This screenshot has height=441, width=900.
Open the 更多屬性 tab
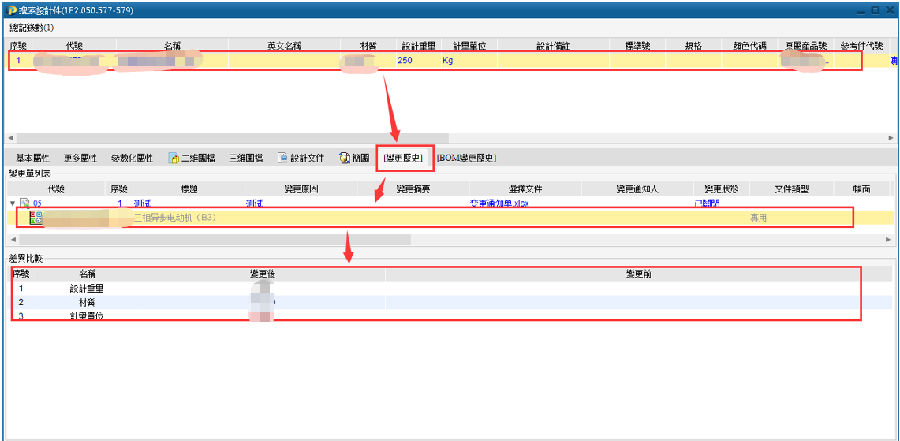(80, 158)
